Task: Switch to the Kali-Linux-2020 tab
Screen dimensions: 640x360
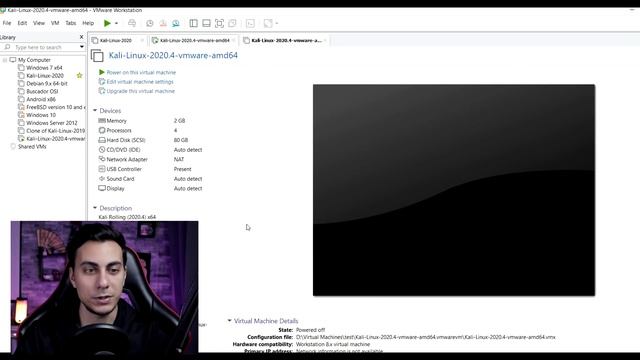Action: coord(116,40)
